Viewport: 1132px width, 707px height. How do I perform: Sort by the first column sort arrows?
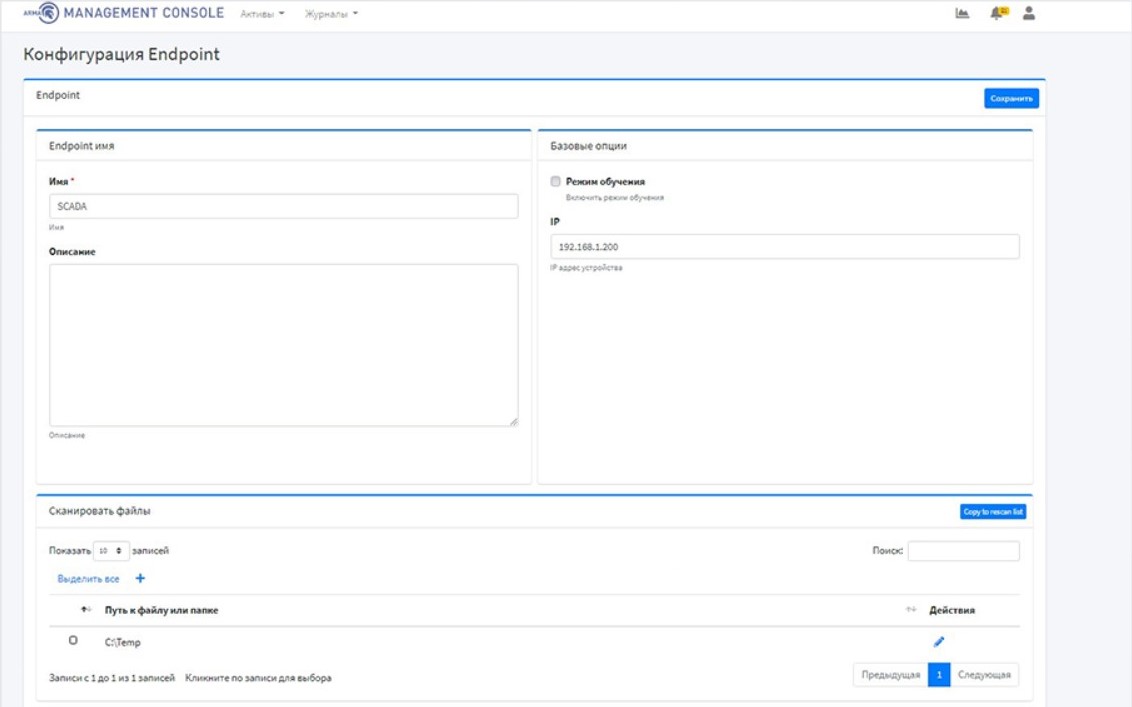coord(85,610)
